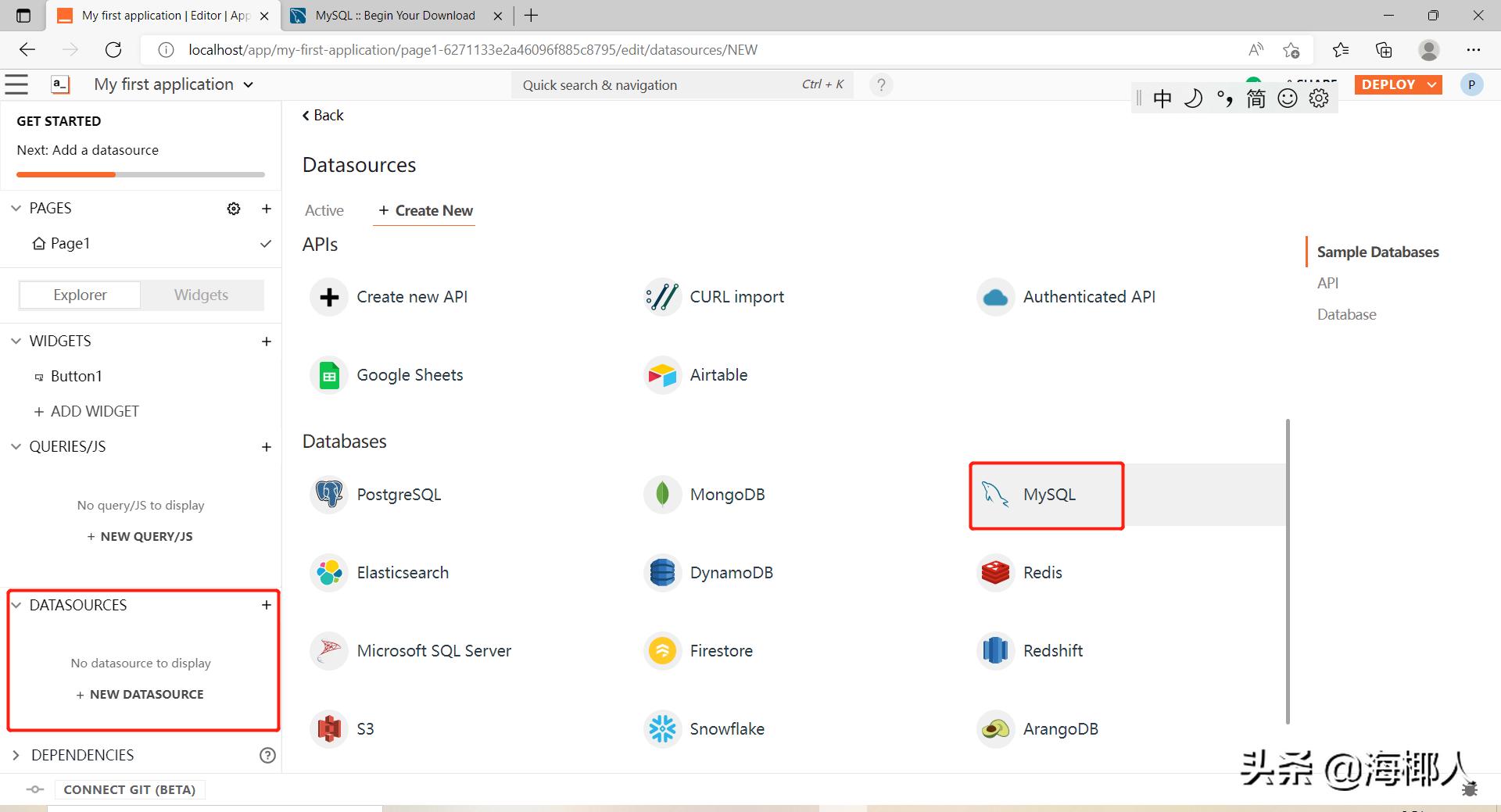Select the Snowflake database connector
Screen dimensions: 1501x812
[x=726, y=728]
